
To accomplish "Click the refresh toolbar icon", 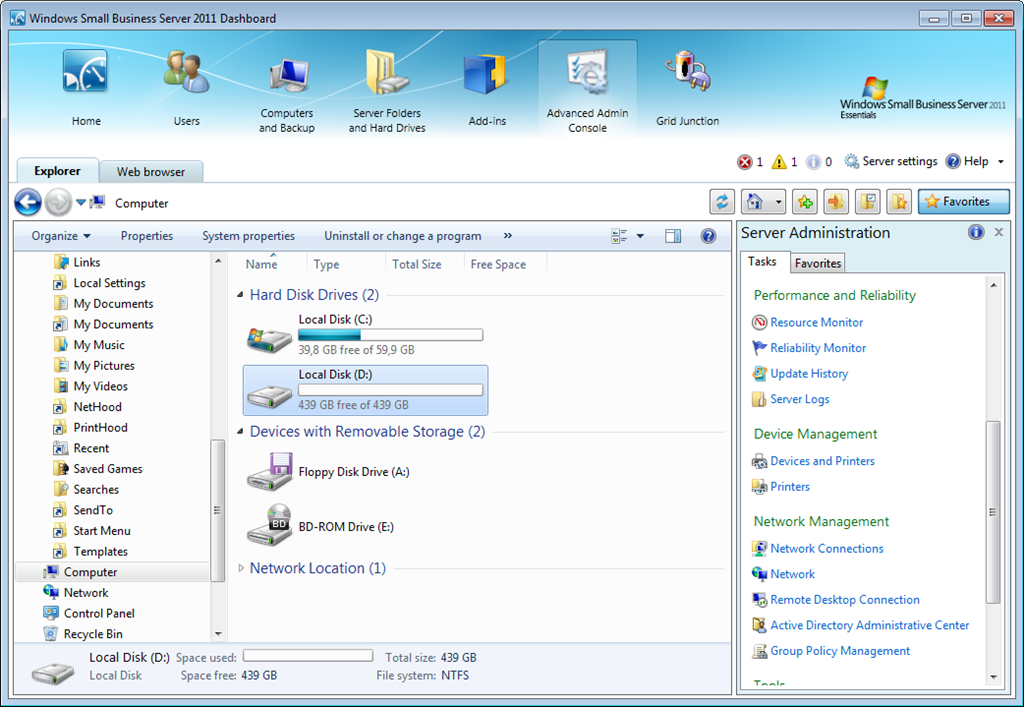I will click(722, 202).
